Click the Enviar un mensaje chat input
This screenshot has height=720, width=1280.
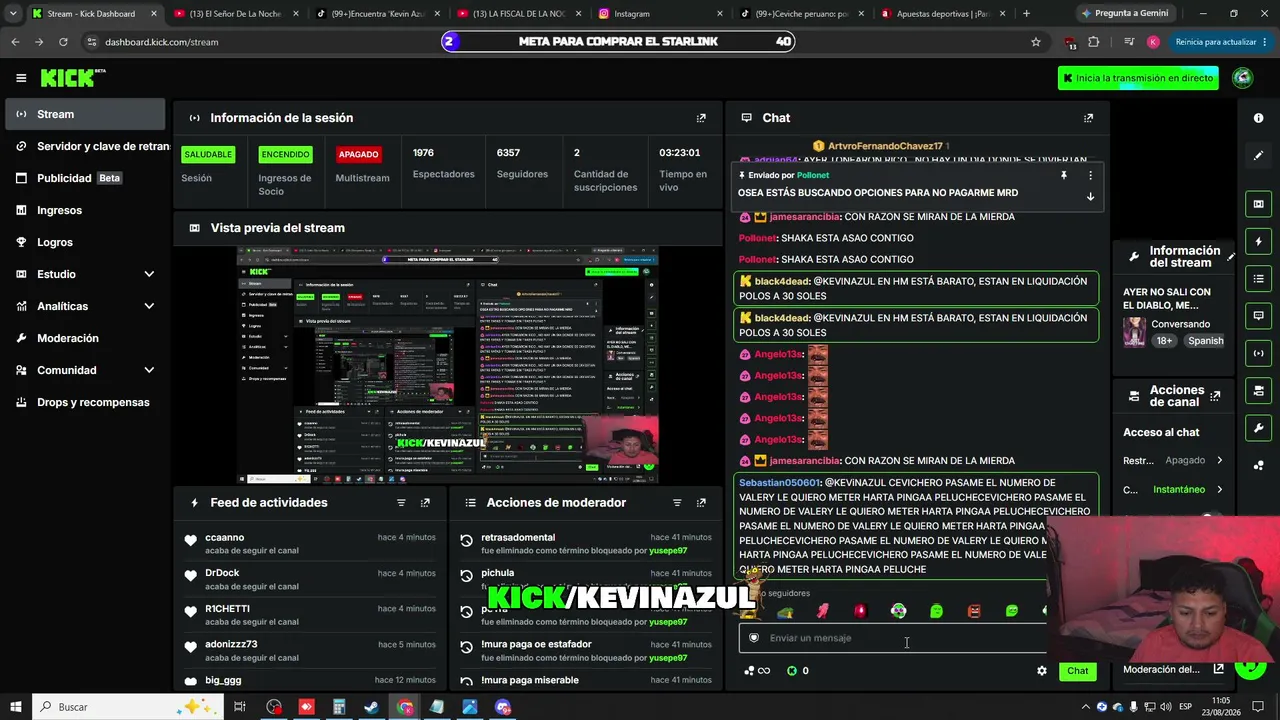coord(895,638)
